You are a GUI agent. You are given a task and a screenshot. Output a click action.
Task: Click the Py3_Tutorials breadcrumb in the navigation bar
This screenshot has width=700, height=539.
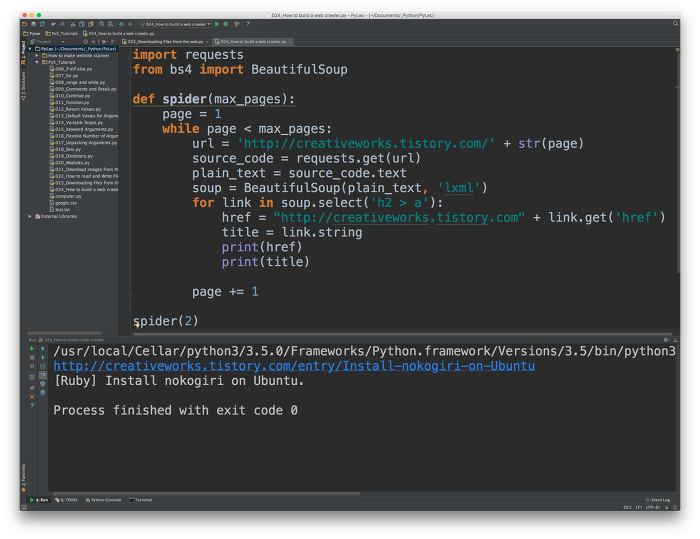pyautogui.click(x=61, y=33)
